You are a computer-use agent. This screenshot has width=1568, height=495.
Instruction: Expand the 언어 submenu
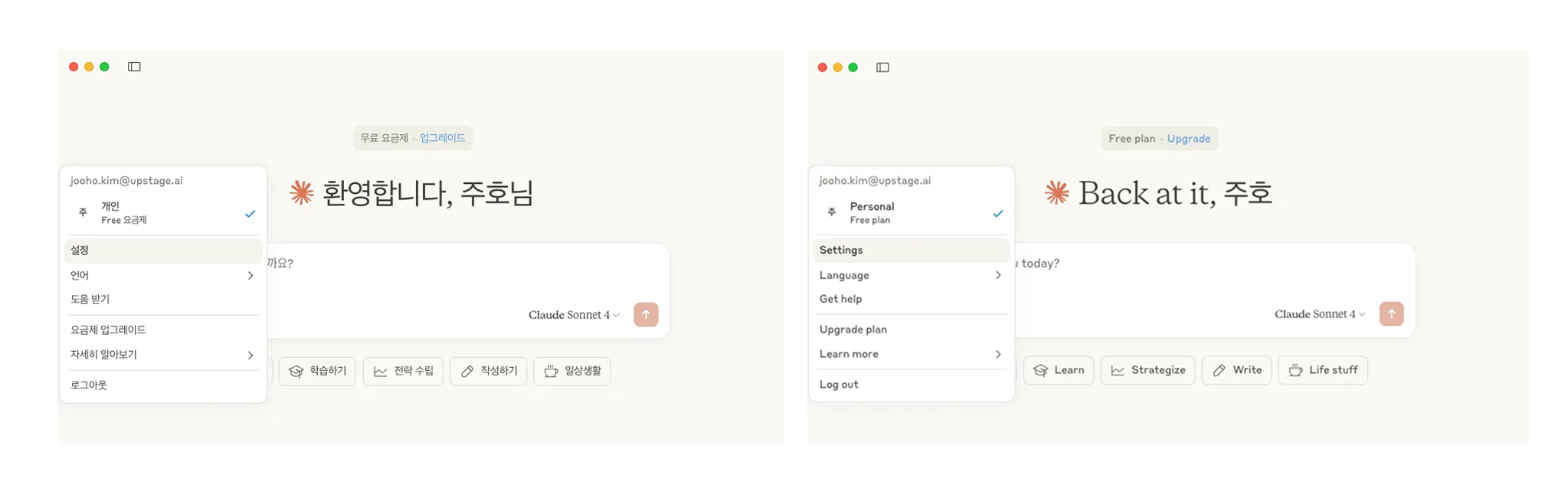[x=163, y=275]
